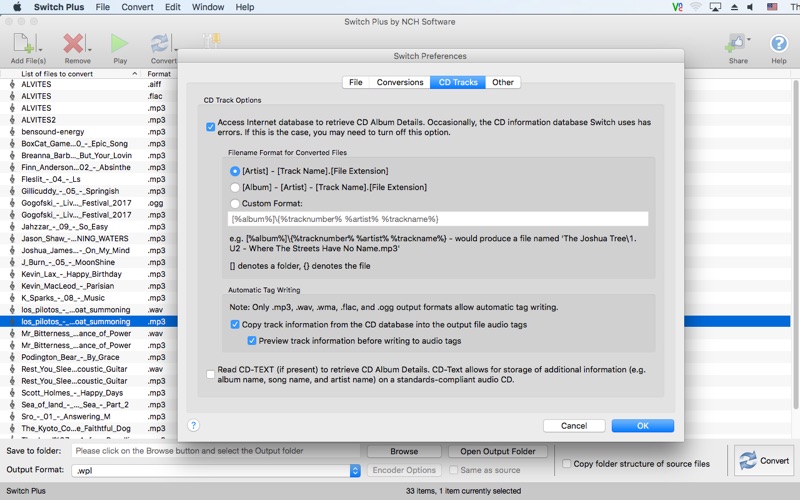Click the large Convert button at bottom right
Image resolution: width=800 pixels, height=500 pixels.
tap(764, 460)
